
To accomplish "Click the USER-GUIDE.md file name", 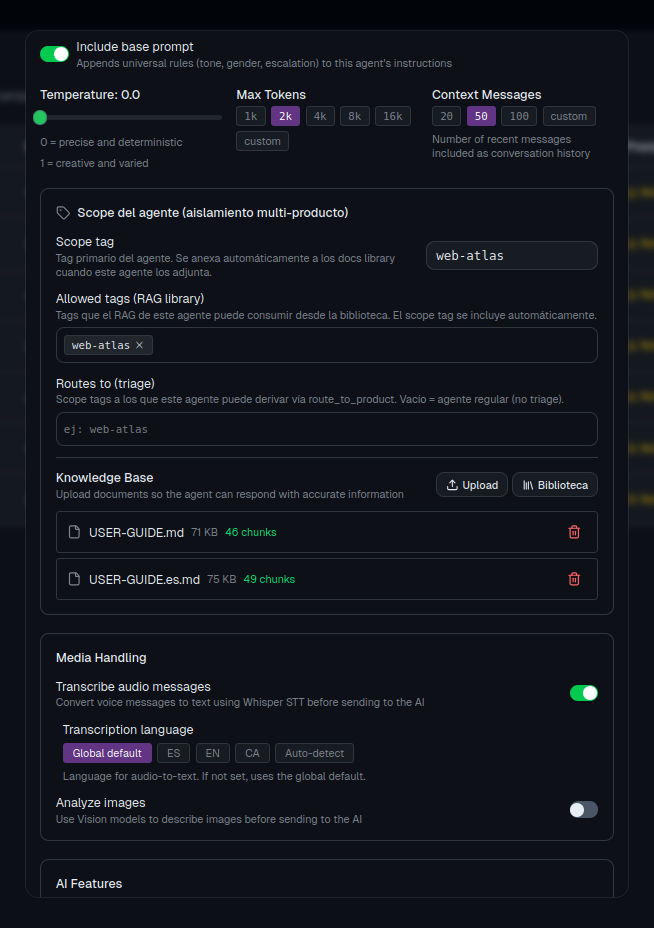I will (136, 533).
